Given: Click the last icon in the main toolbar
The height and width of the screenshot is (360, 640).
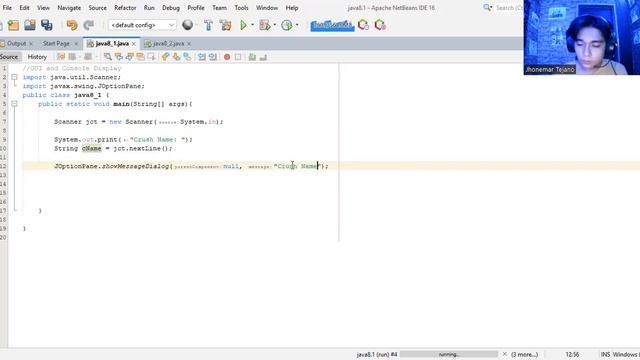Looking at the screenshot, I should point(380,25).
